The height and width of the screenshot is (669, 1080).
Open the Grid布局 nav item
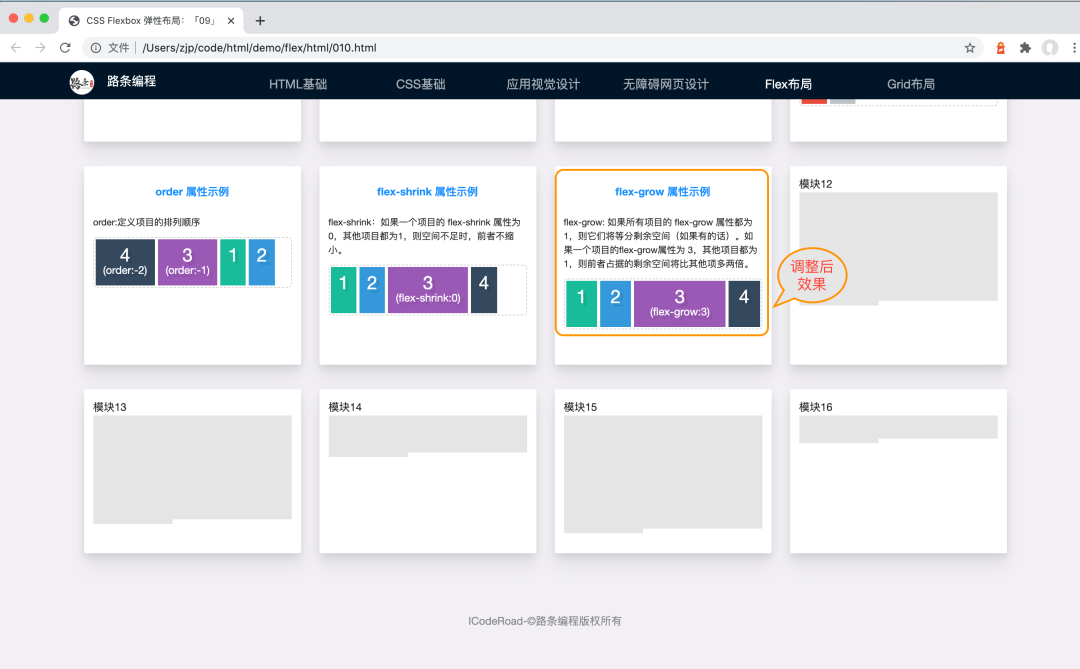pyautogui.click(x=911, y=84)
